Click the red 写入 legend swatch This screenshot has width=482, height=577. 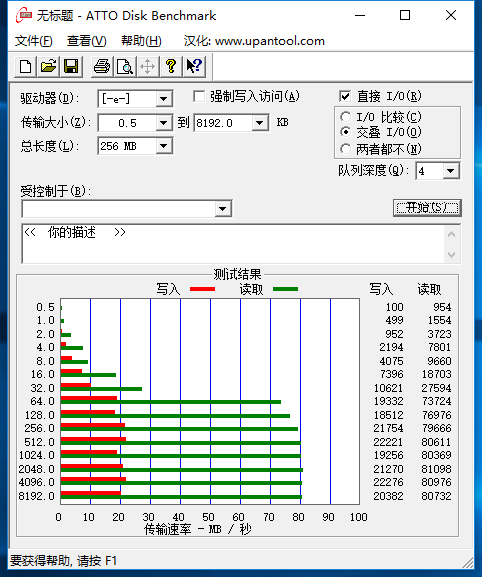(x=202, y=289)
